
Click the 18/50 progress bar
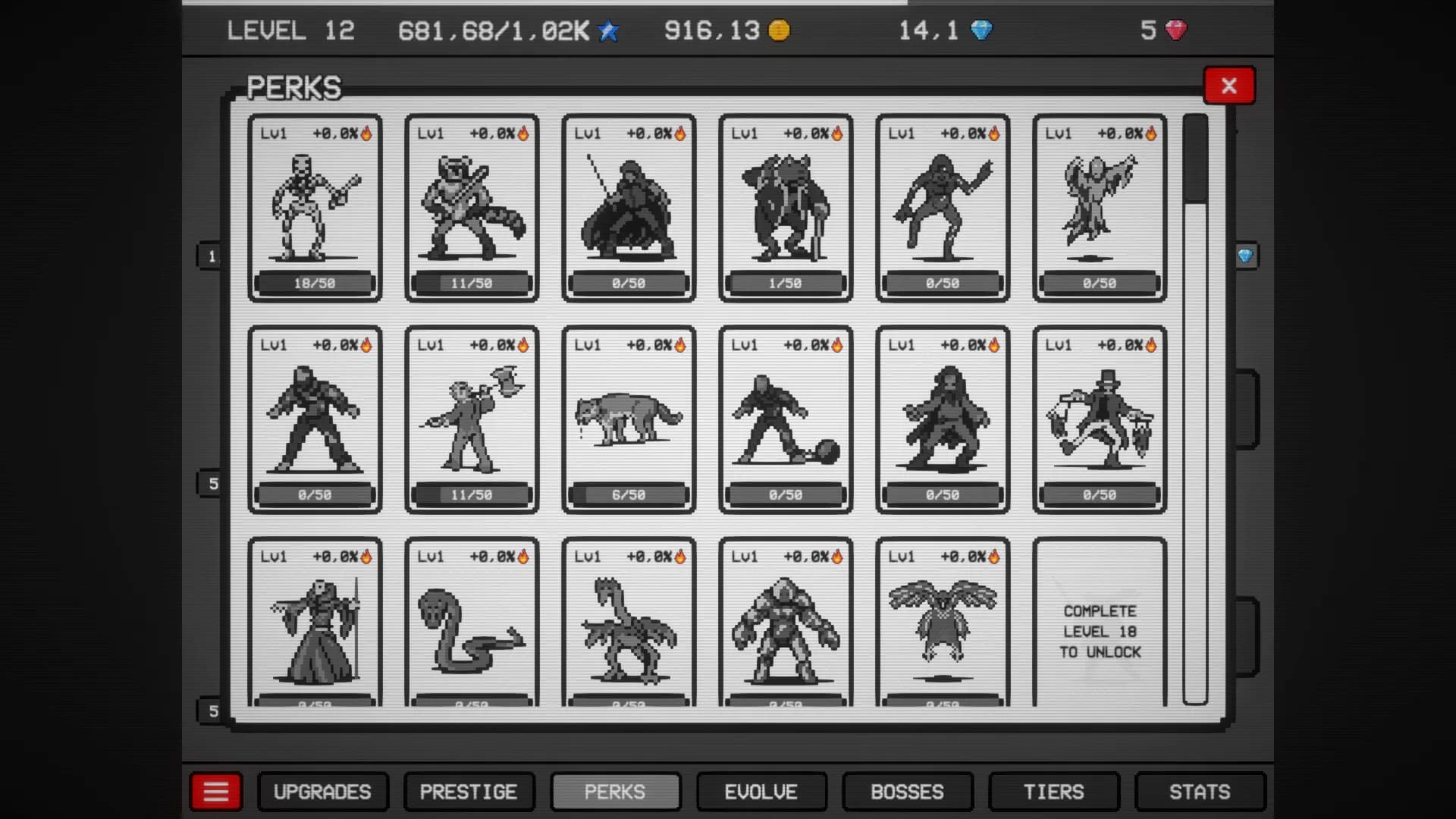pos(315,283)
